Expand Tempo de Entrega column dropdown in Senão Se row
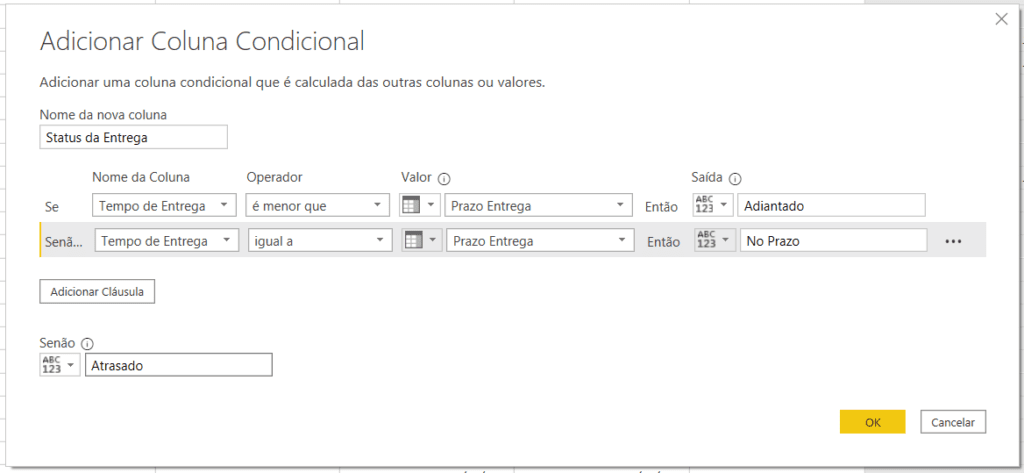 pos(167,241)
